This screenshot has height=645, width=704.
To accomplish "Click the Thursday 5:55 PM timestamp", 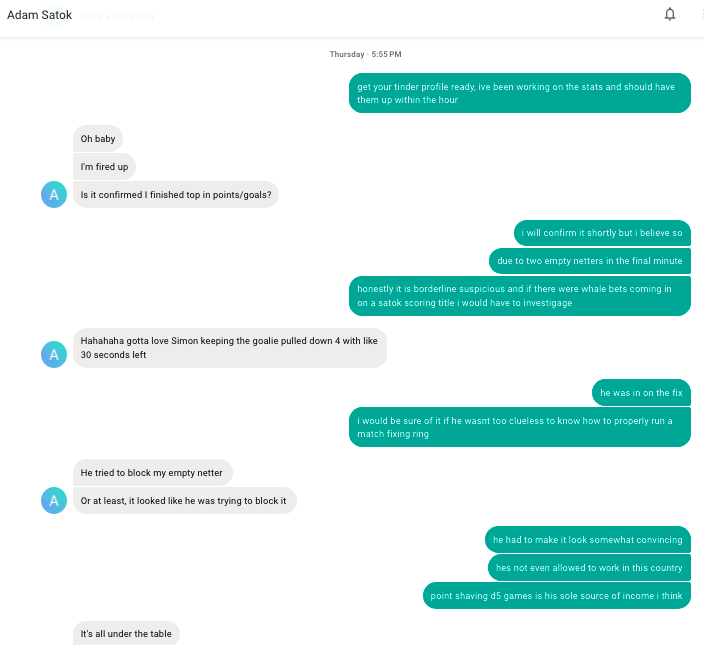I will pyautogui.click(x=365, y=54).
